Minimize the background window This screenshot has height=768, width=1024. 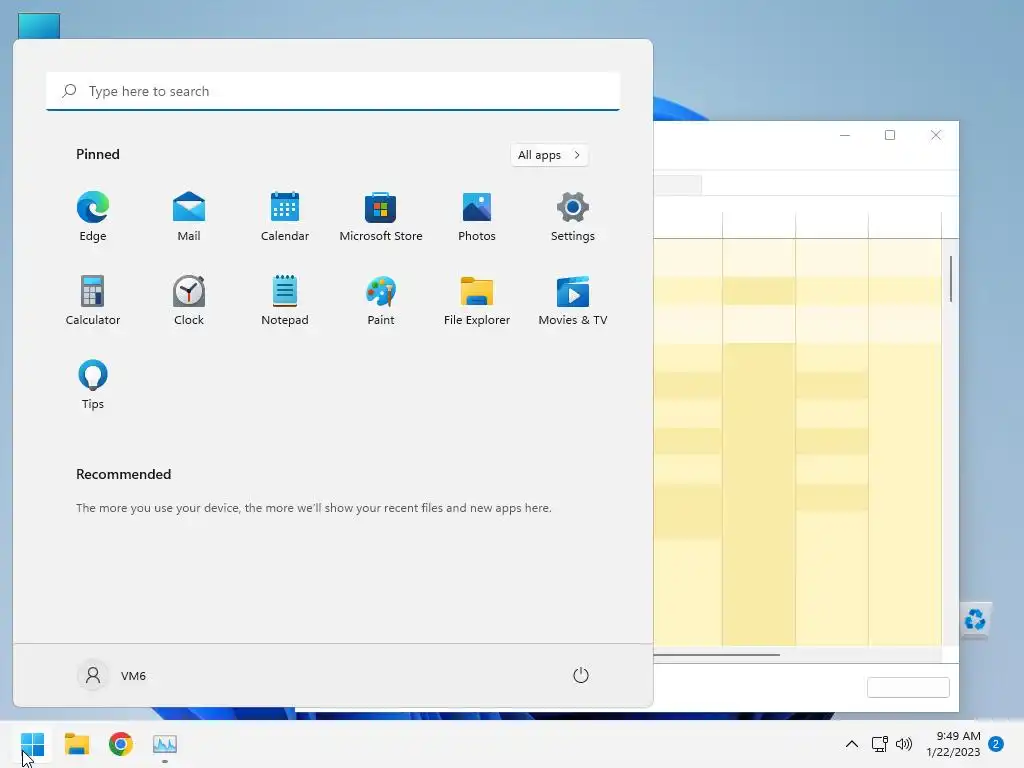[x=844, y=135]
